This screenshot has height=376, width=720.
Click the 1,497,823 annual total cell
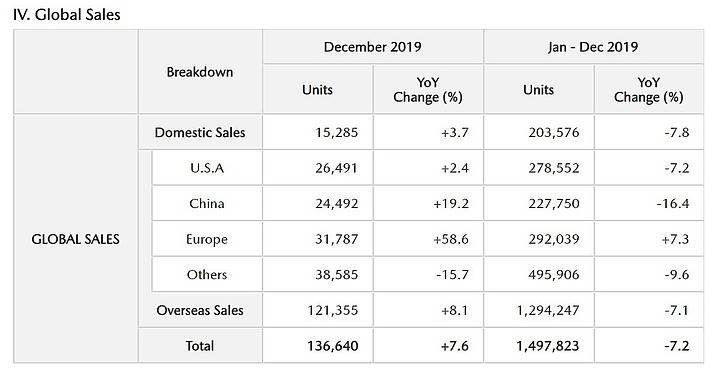(x=539, y=346)
